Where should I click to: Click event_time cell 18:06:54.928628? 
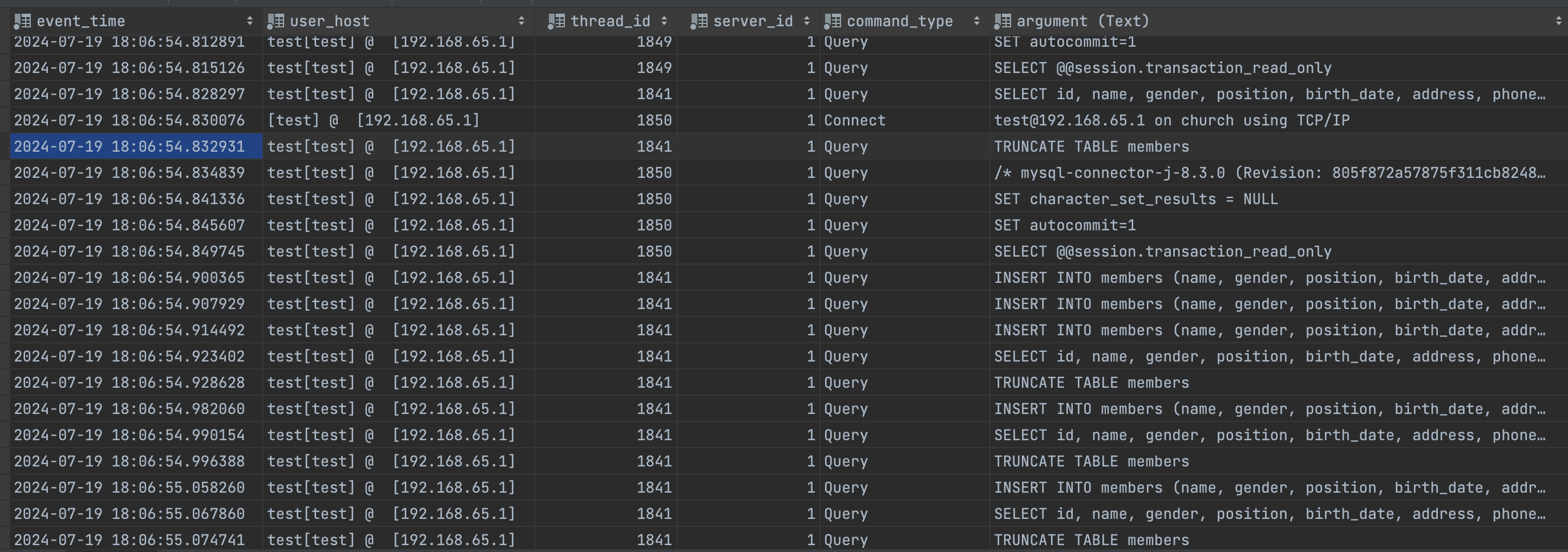tap(136, 383)
